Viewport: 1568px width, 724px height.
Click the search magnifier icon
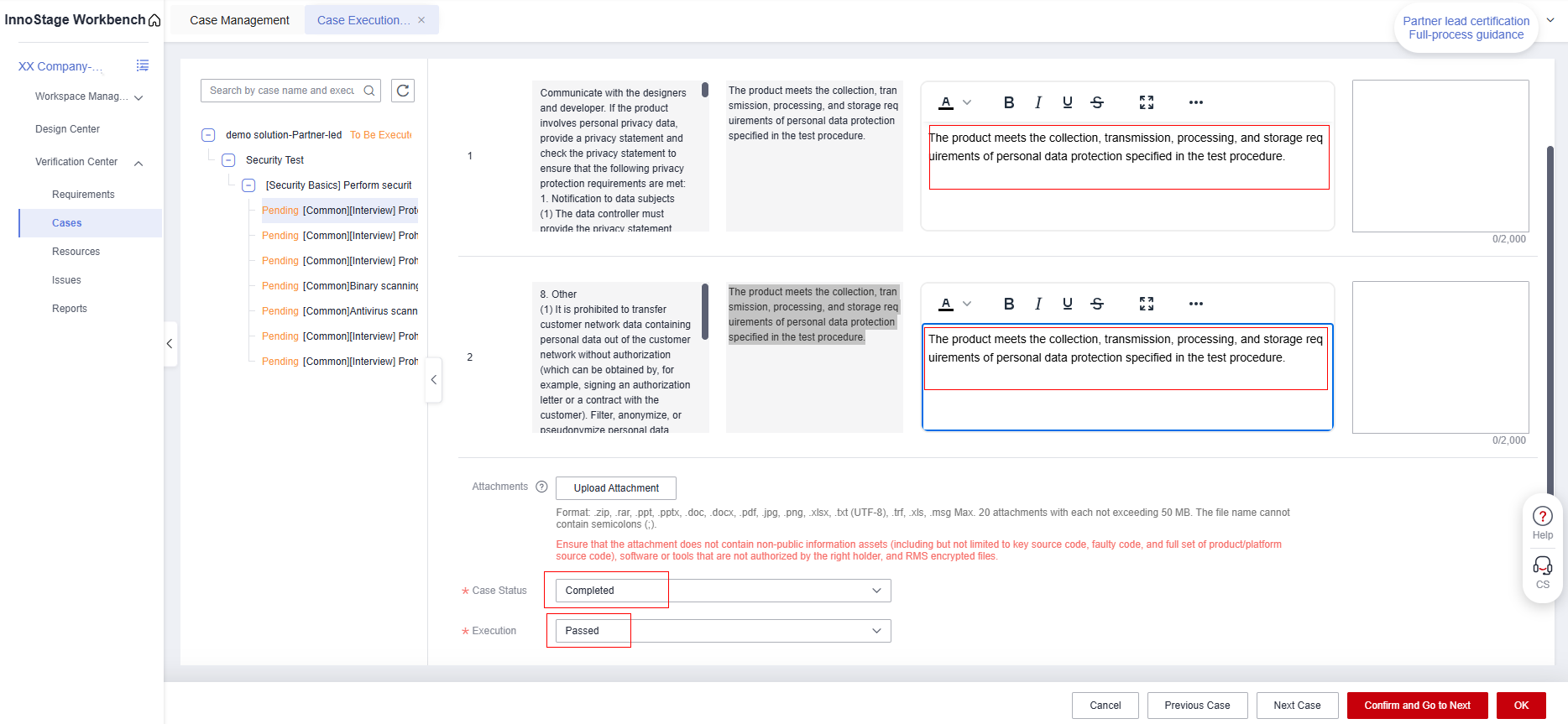(x=369, y=91)
